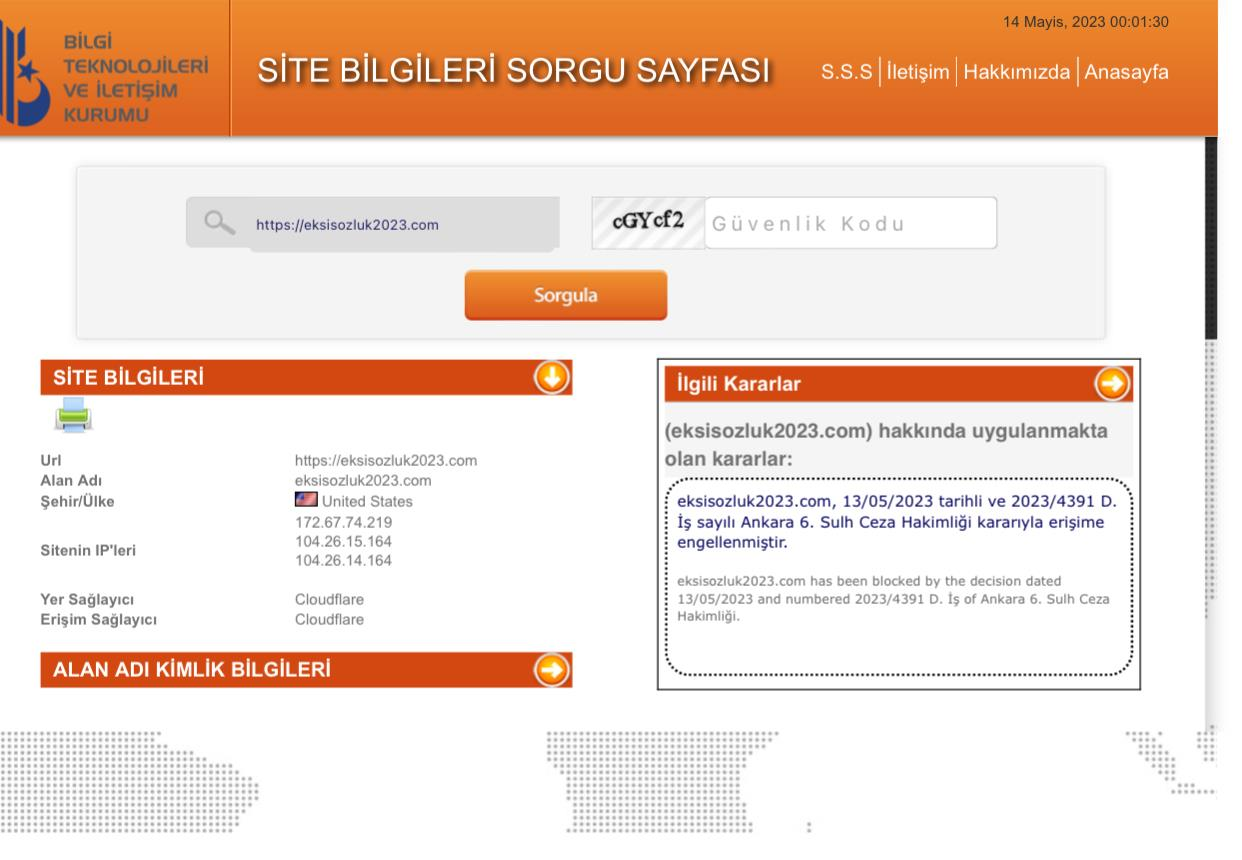Screen dimensions: 1242x860
Task: Click the printer icon under Site Bilgileri
Action: [x=73, y=415]
